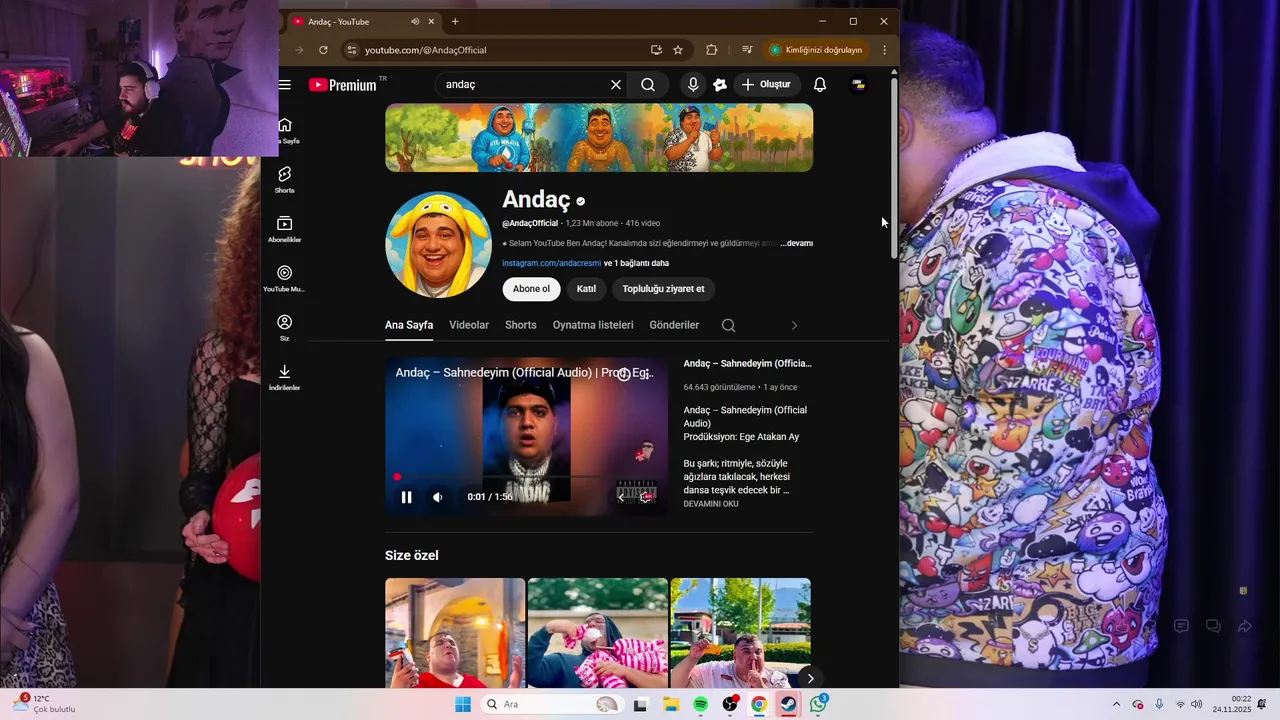The height and width of the screenshot is (720, 1280).
Task: Subscribe with the Abone ol button
Action: pyautogui.click(x=531, y=289)
